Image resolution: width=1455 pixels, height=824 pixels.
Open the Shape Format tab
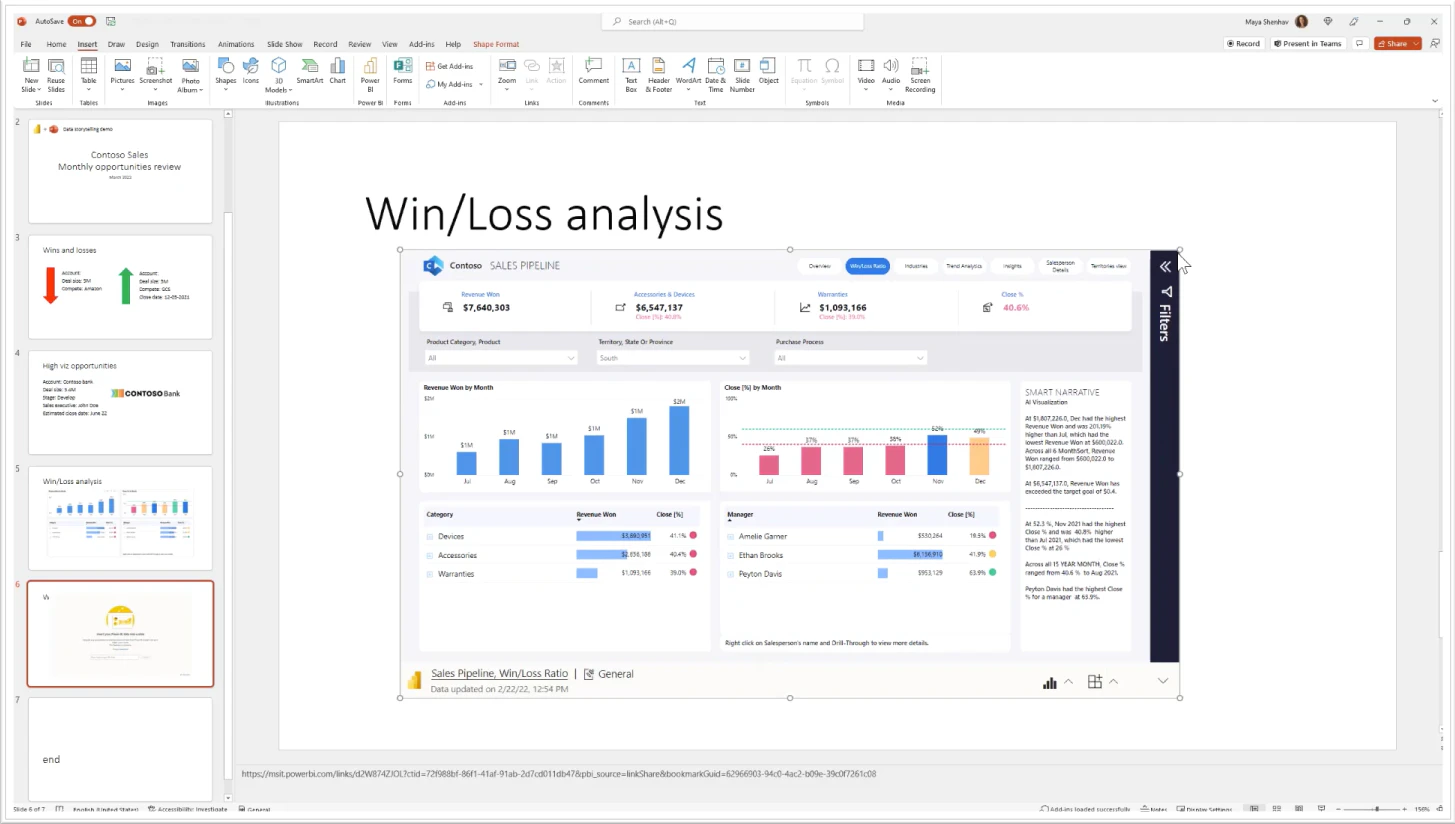coord(496,44)
